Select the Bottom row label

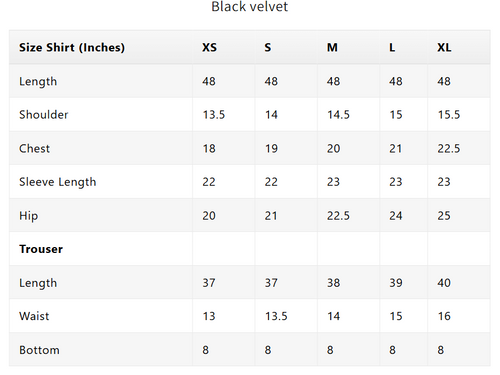tap(39, 350)
